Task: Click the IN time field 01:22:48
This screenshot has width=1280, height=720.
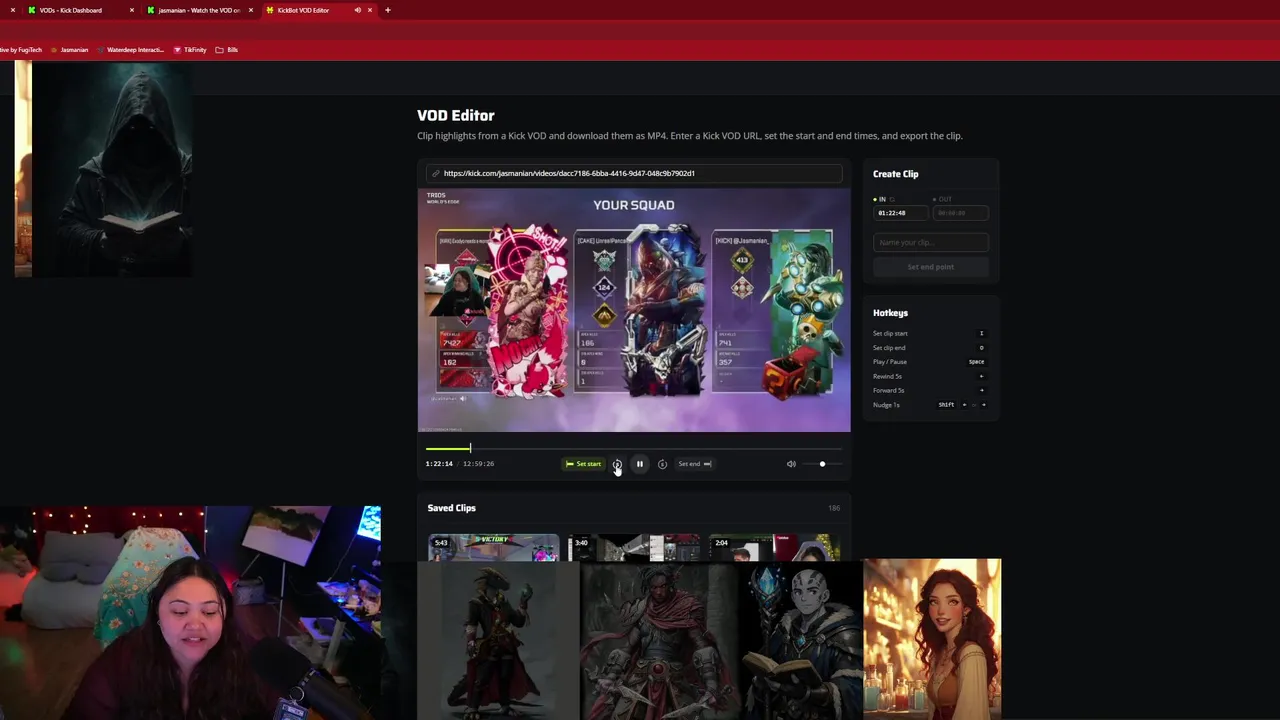Action: (900, 213)
